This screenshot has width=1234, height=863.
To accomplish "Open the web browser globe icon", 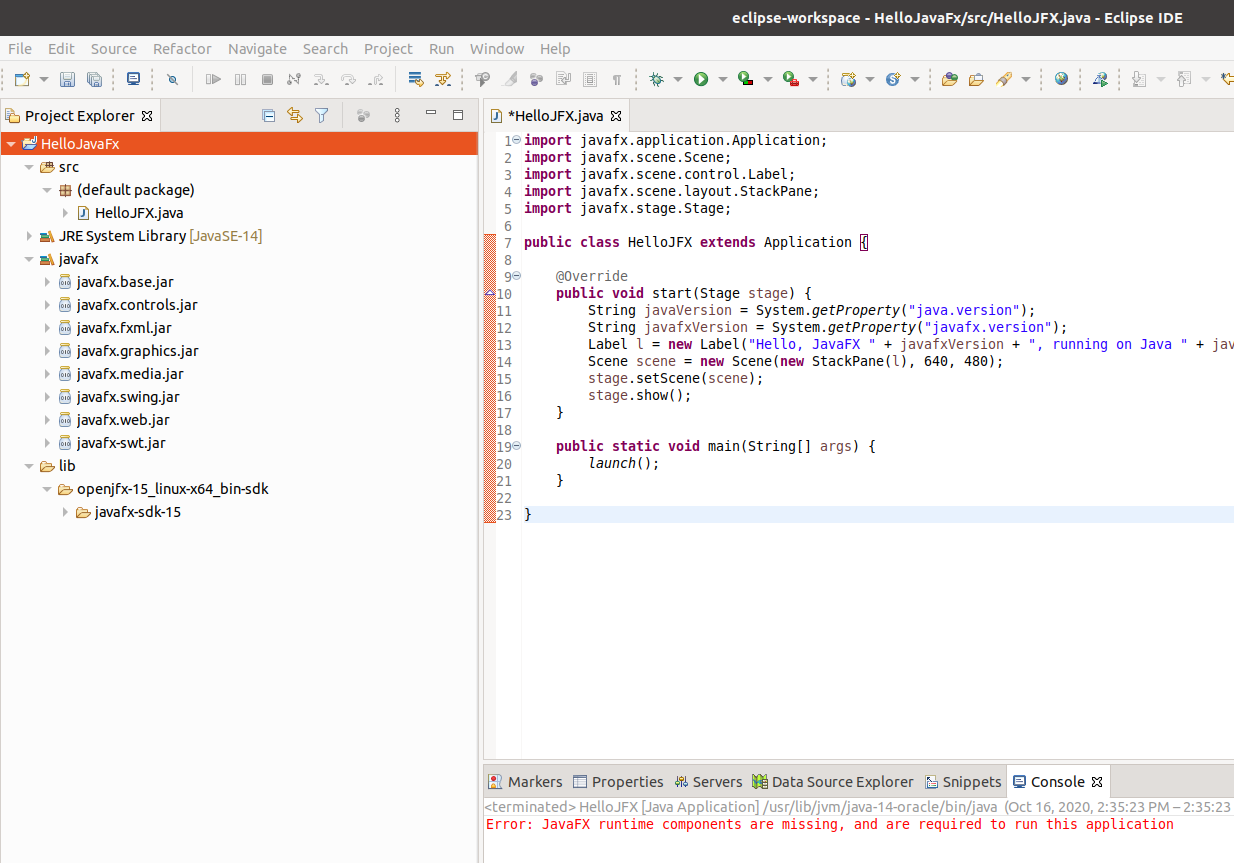I will [x=1061, y=79].
